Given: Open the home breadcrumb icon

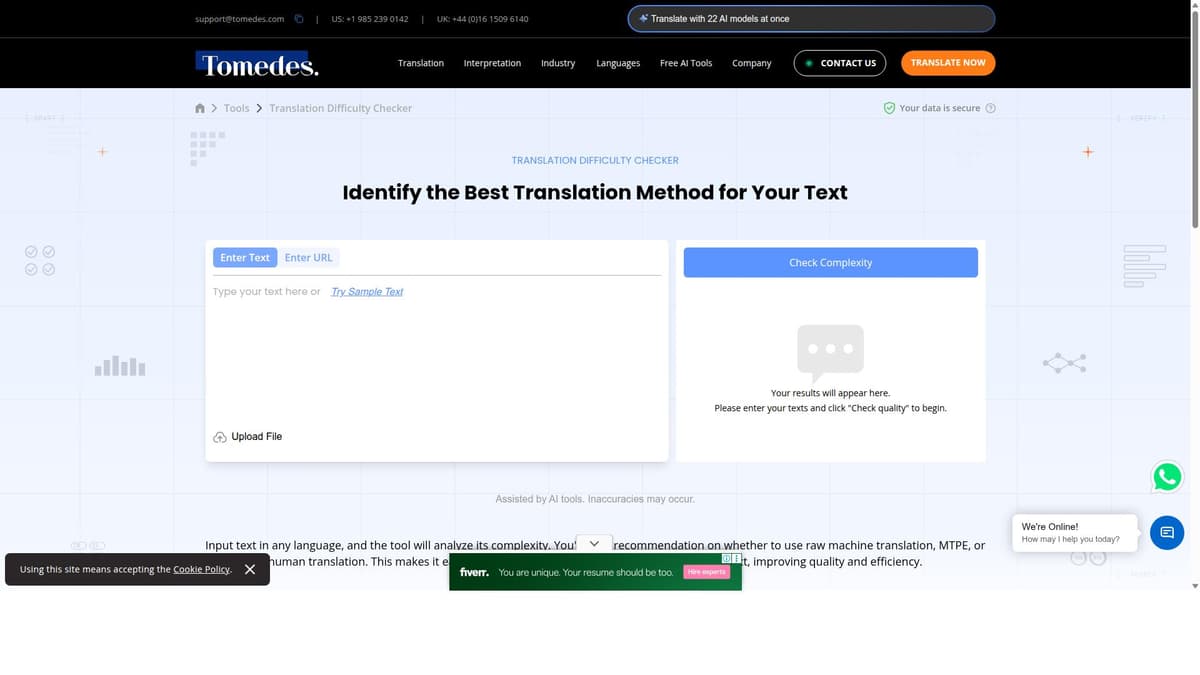Looking at the screenshot, I should [200, 108].
